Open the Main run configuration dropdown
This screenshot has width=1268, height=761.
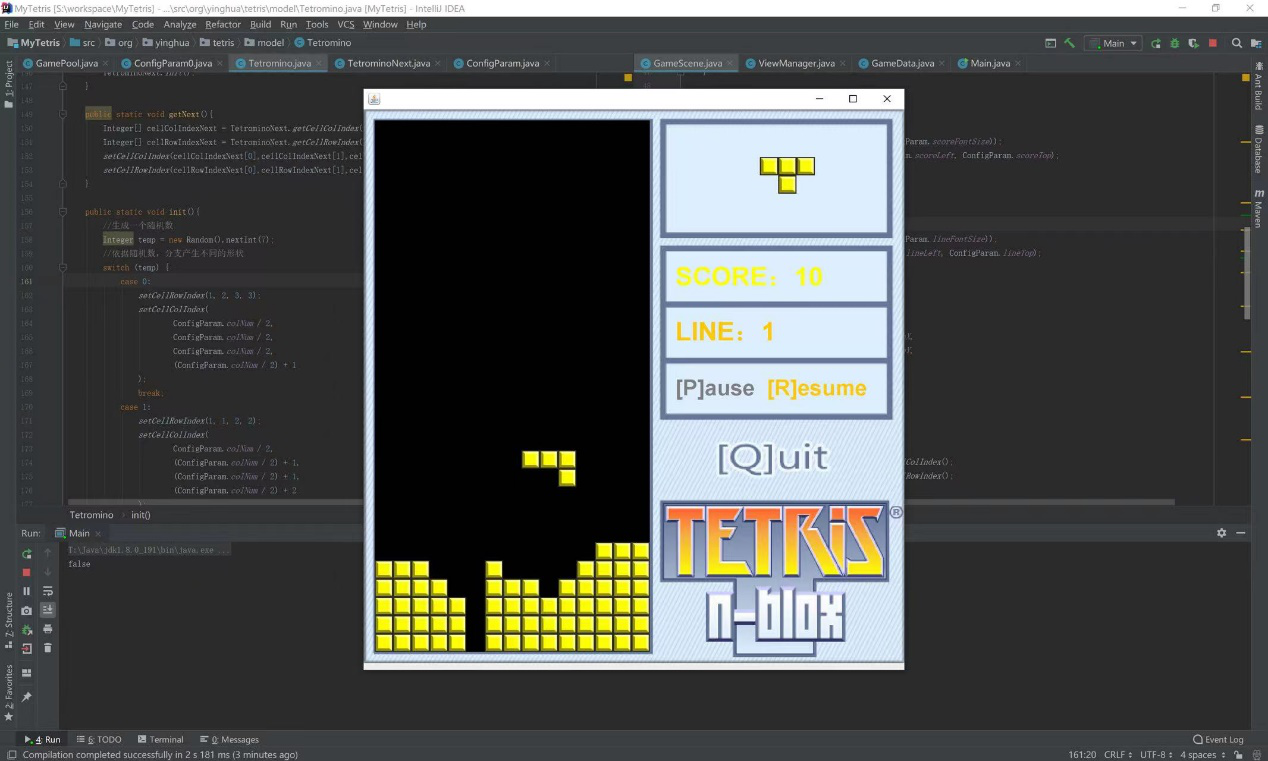1114,43
